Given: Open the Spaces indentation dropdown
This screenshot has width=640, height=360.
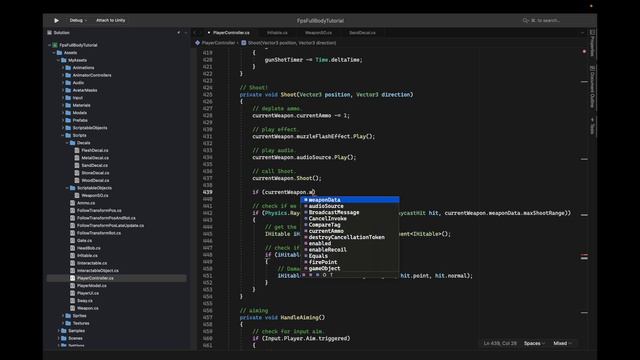Looking at the screenshot, I should point(534,343).
